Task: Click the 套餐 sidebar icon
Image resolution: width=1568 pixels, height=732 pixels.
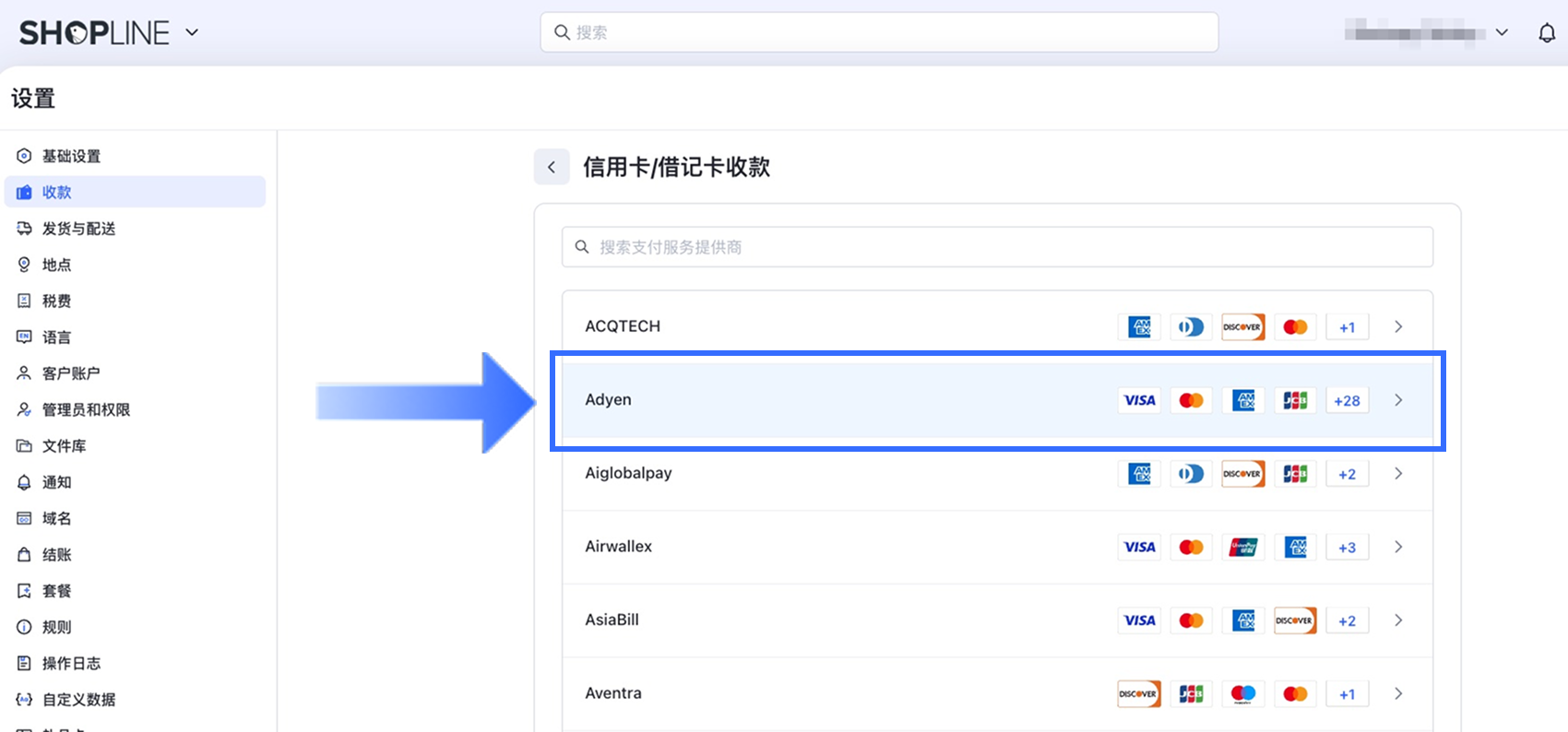Action: point(24,591)
